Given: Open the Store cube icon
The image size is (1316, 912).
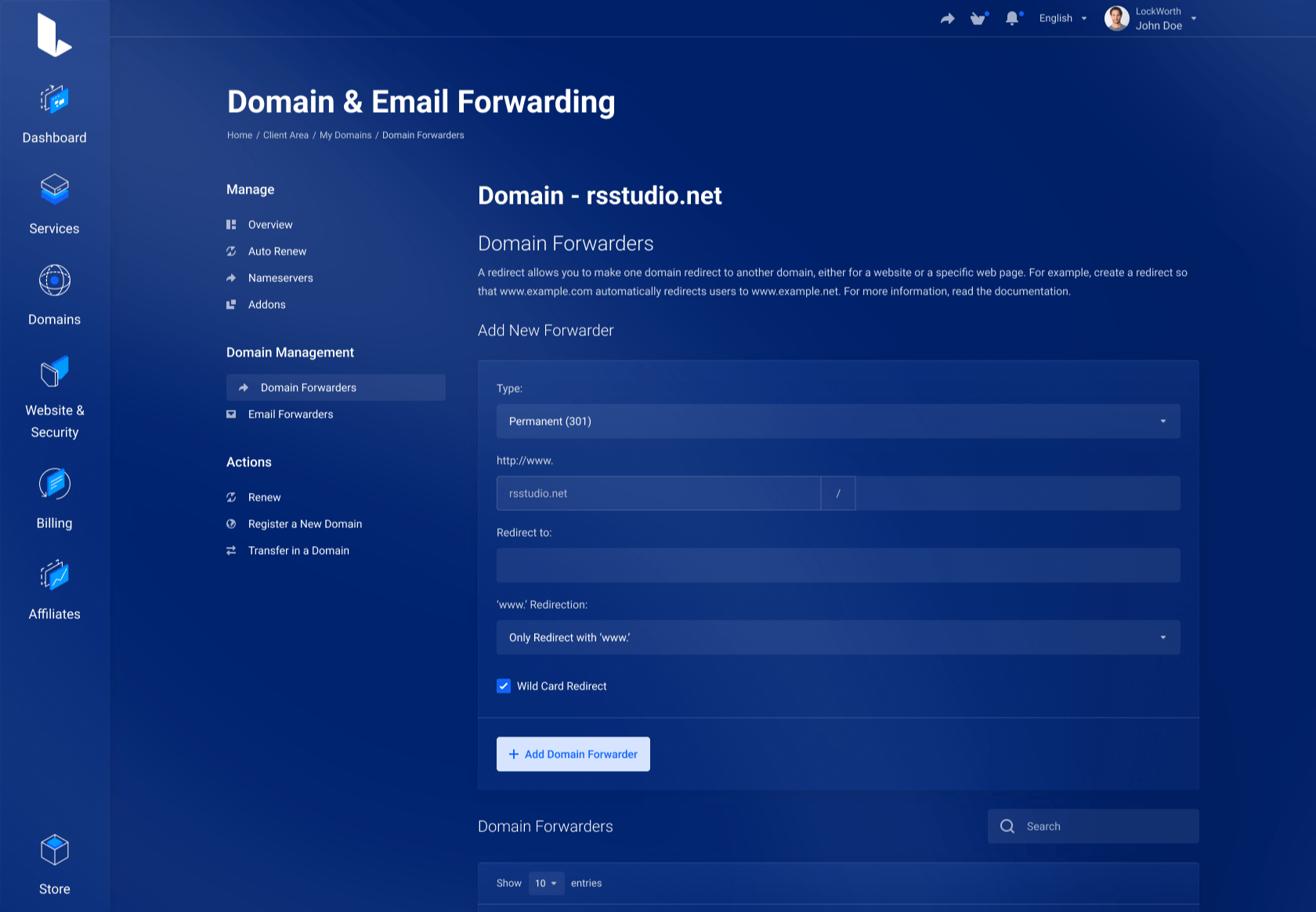Looking at the screenshot, I should [x=55, y=849].
